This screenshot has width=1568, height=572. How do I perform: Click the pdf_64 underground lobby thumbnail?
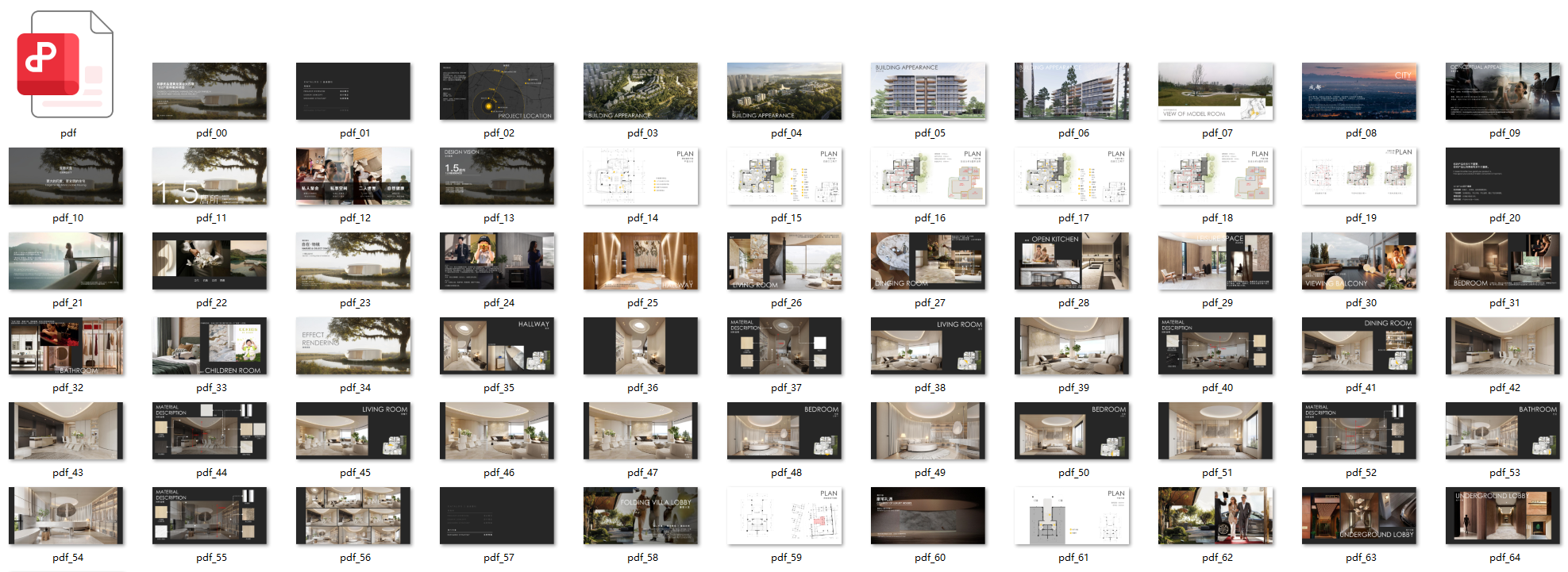(x=1503, y=516)
